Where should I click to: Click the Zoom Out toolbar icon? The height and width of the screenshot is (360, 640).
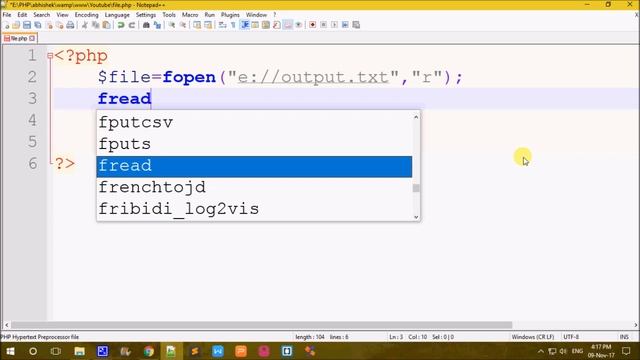(x=183, y=25)
